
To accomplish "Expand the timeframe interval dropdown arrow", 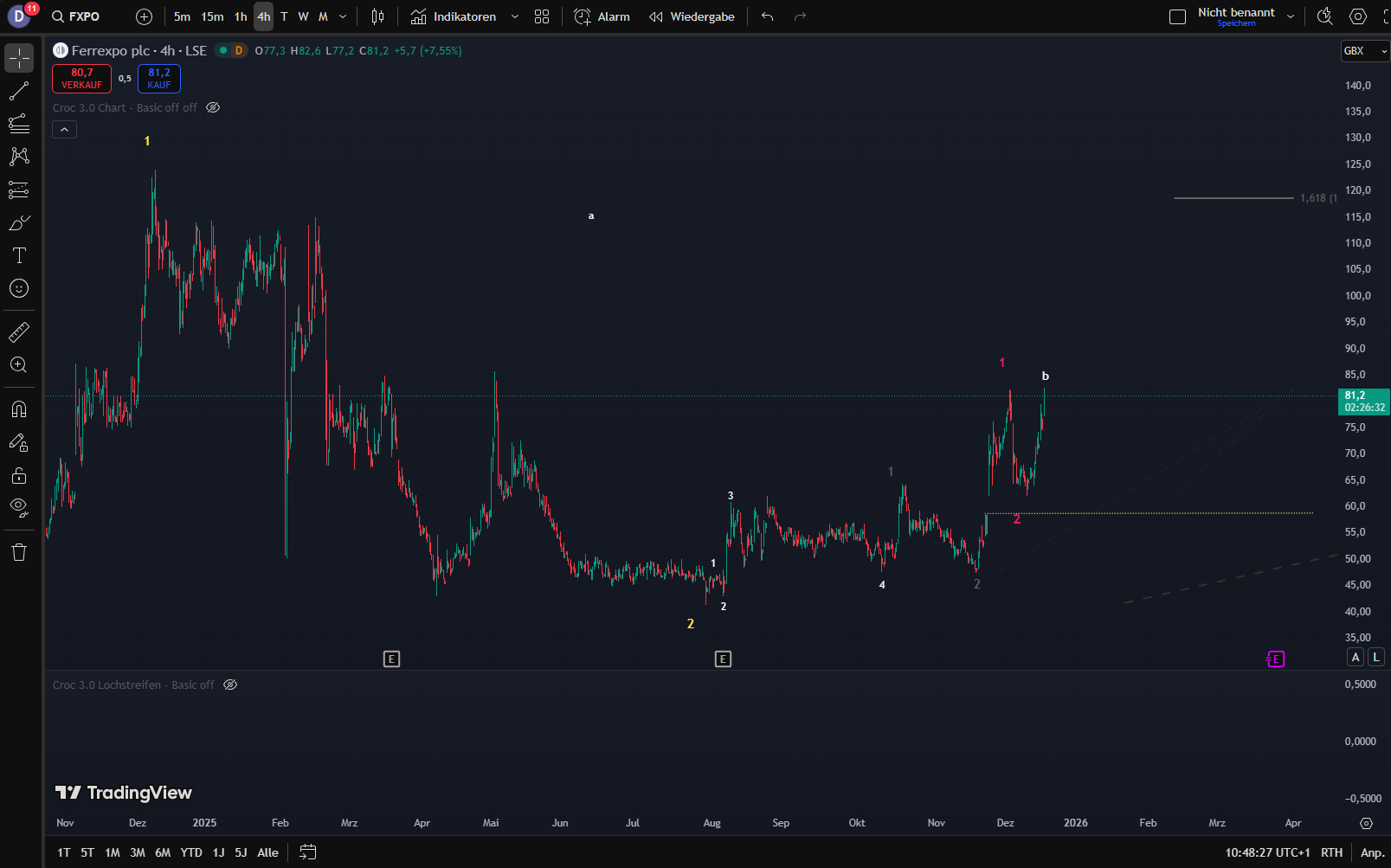I will point(343,16).
